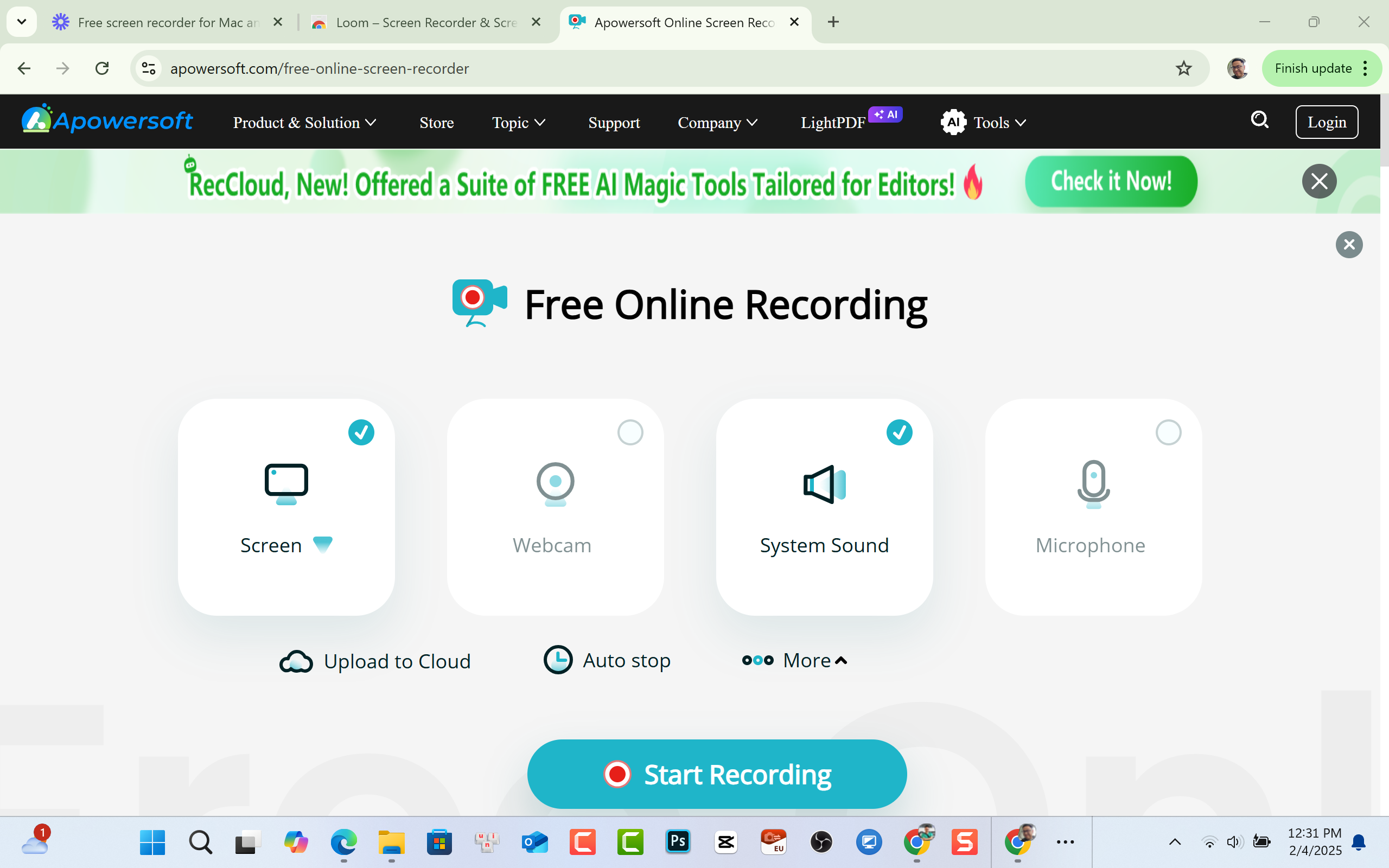
Task: Enable the Webcam checkbox
Action: pos(630,432)
